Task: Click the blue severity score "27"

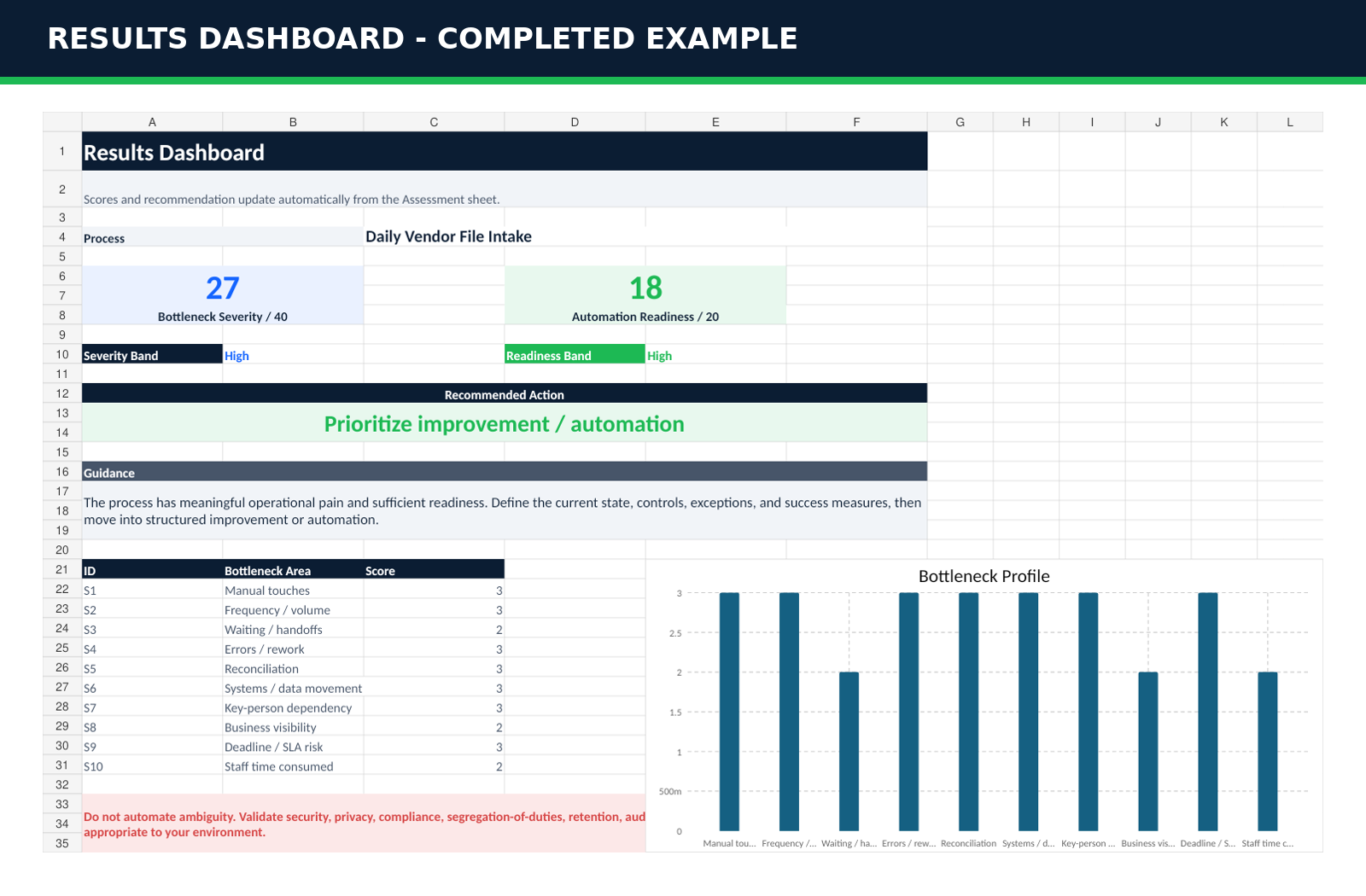Action: click(223, 288)
